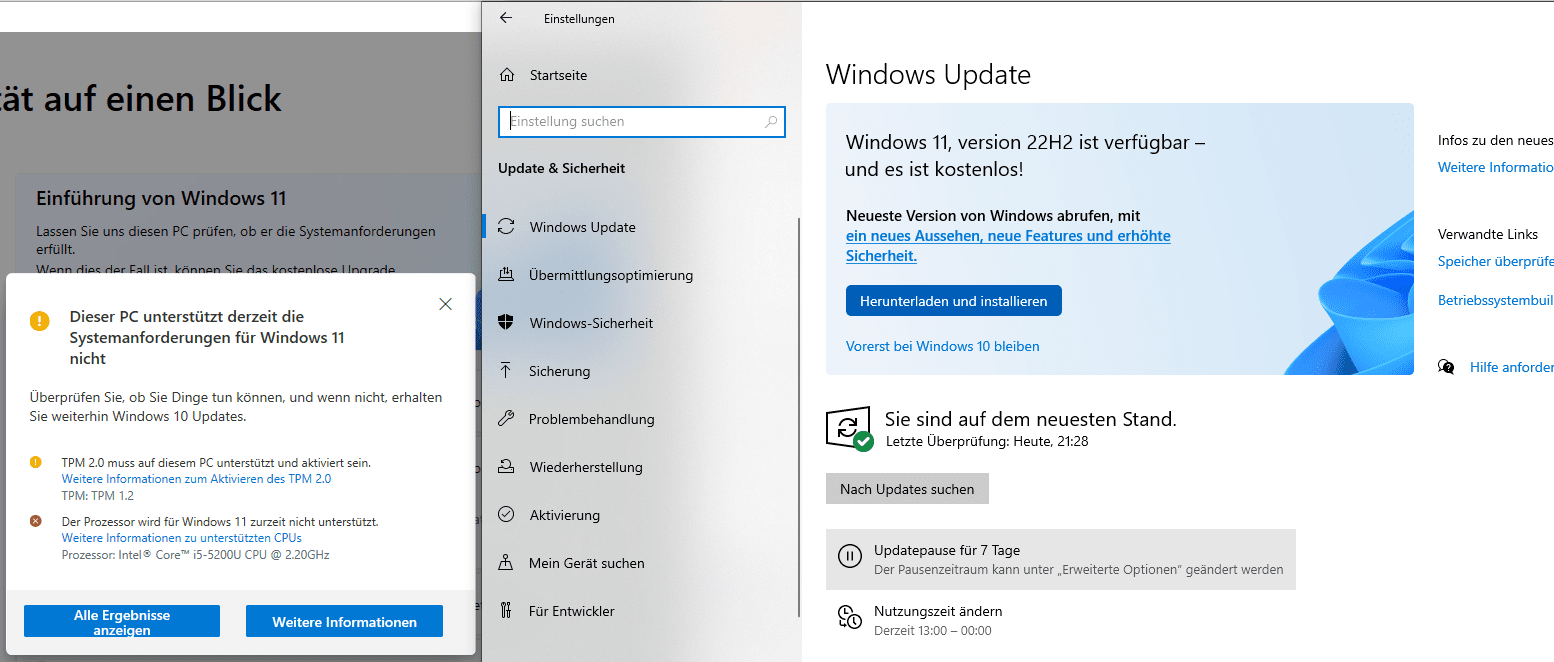Click the Problembehandlung wrench icon
The width and height of the screenshot is (1554, 662).
[x=506, y=419]
